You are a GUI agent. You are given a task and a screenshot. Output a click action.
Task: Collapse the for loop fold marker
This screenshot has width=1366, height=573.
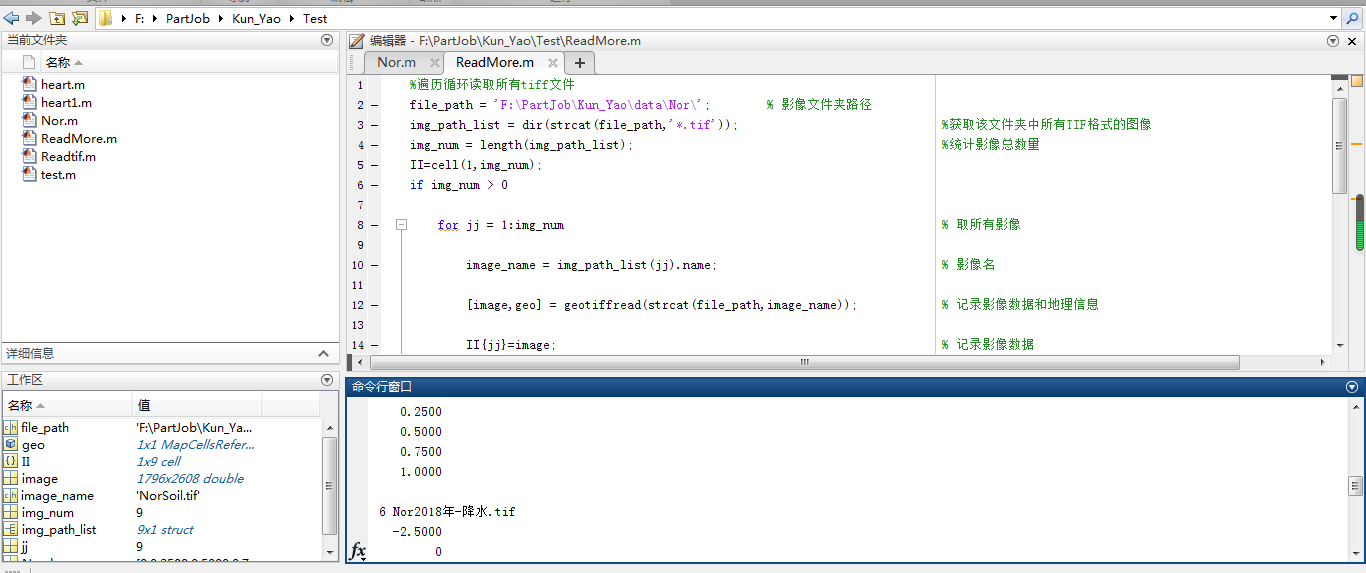tap(401, 225)
